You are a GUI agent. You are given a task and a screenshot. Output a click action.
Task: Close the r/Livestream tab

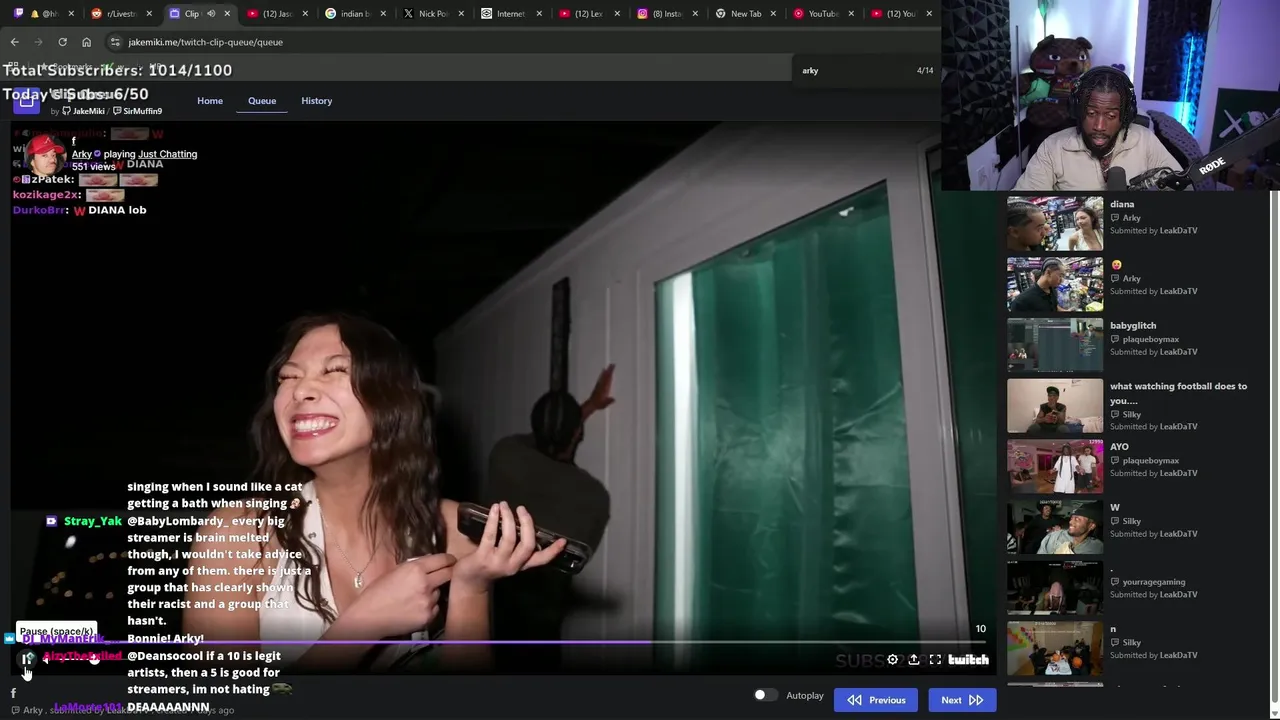149,13
